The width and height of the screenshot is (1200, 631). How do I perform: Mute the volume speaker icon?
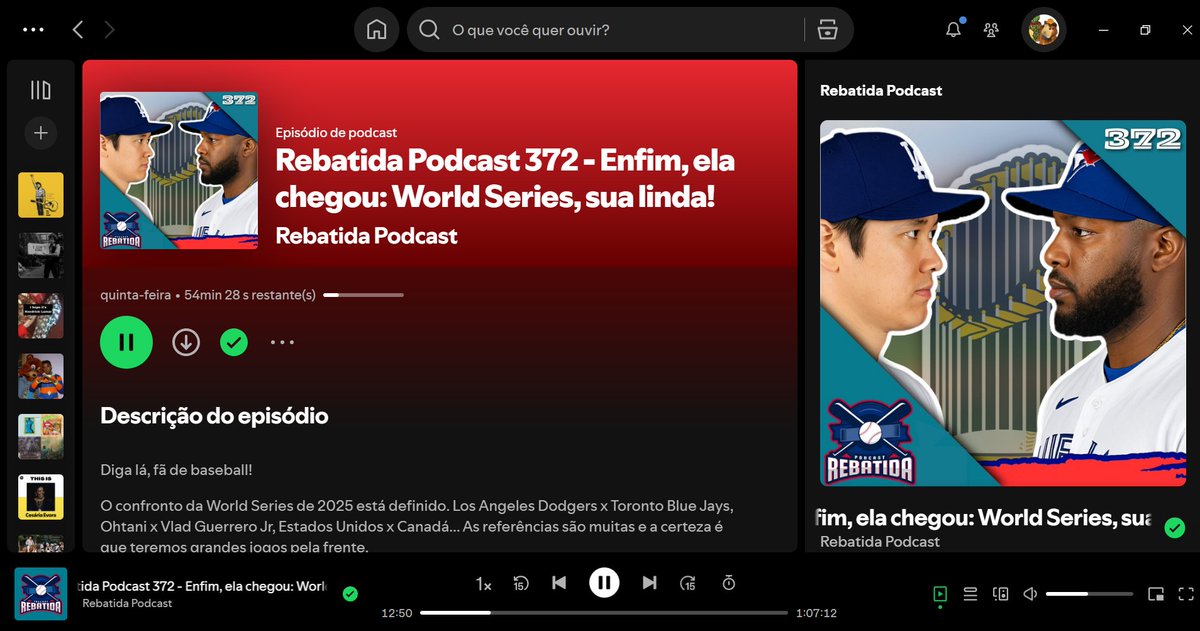click(x=1030, y=594)
